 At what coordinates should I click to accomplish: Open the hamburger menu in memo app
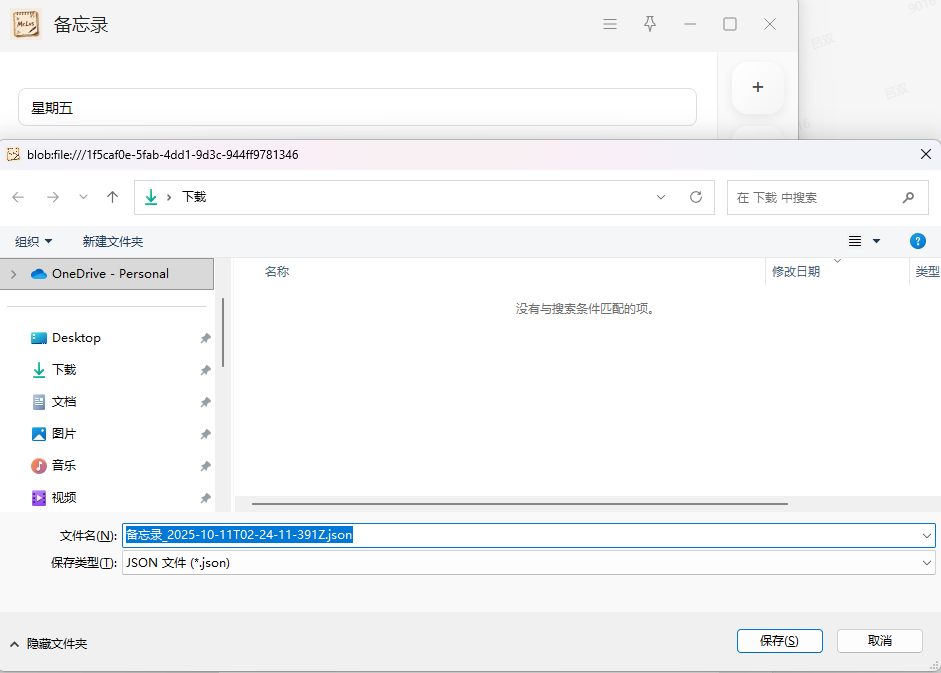click(610, 24)
